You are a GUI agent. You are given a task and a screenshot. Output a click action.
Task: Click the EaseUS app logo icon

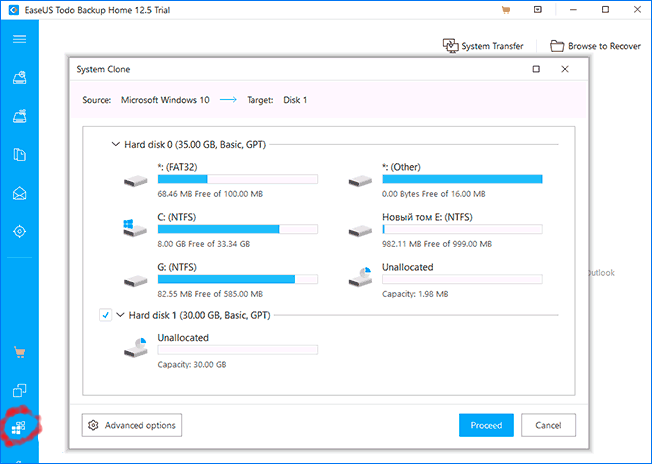tap(14, 10)
